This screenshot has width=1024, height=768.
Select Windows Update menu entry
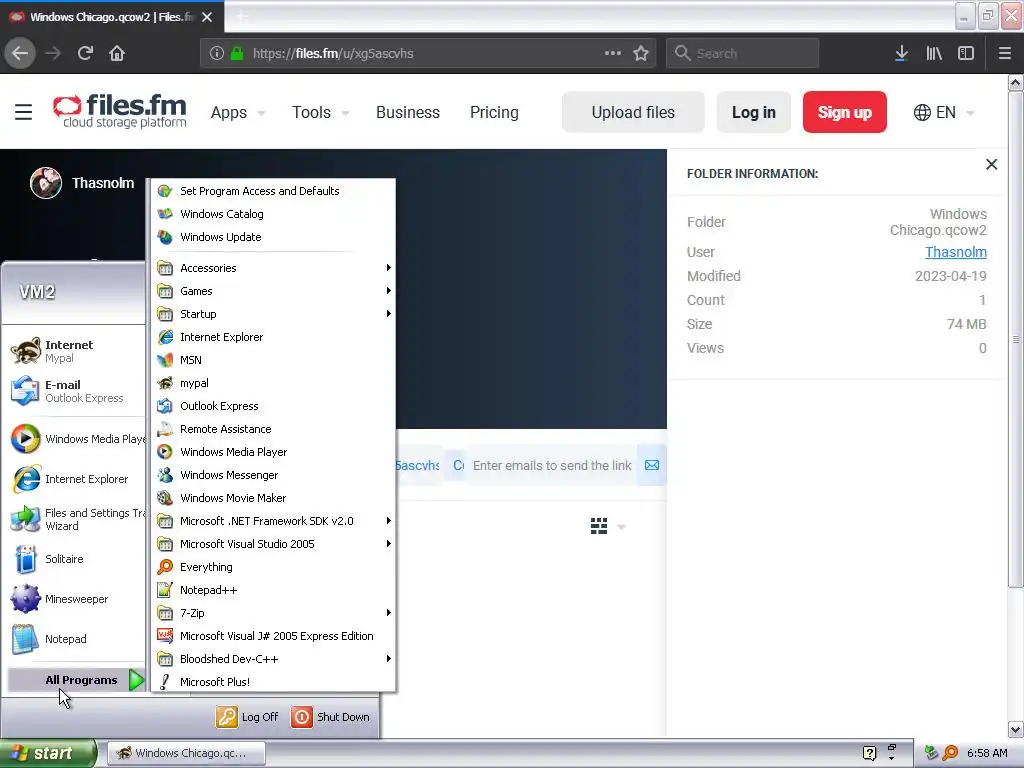click(274, 236)
